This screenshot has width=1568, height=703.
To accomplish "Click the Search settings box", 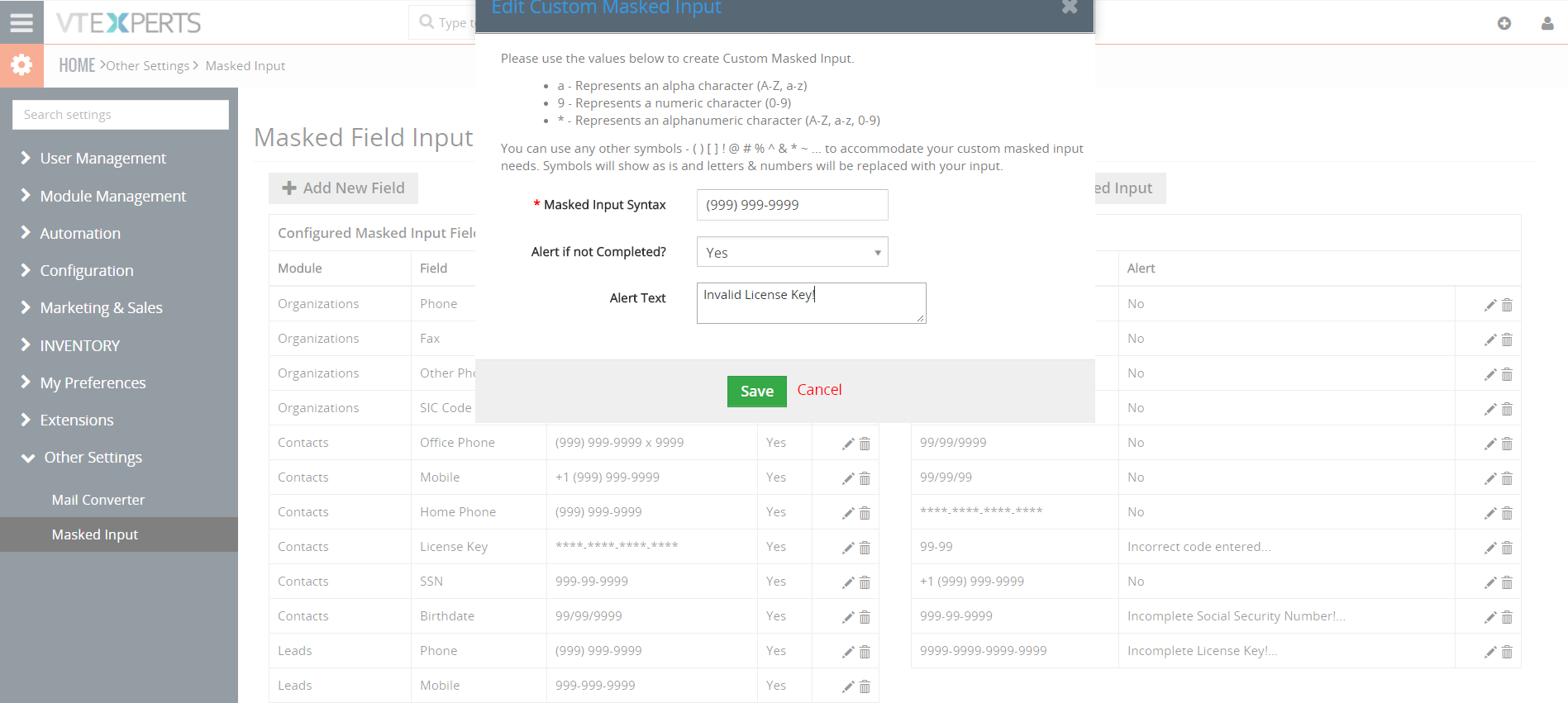I will coord(121,115).
